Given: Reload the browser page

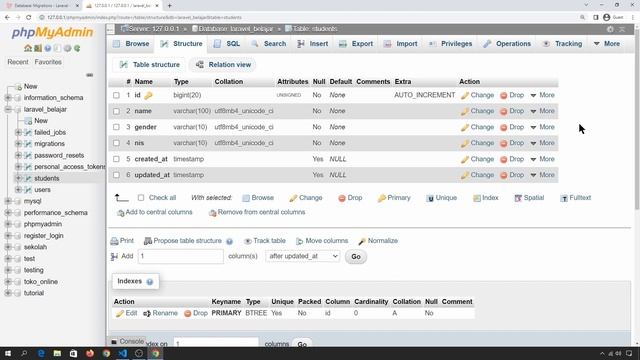Looking at the screenshot, I should (x=29, y=18).
